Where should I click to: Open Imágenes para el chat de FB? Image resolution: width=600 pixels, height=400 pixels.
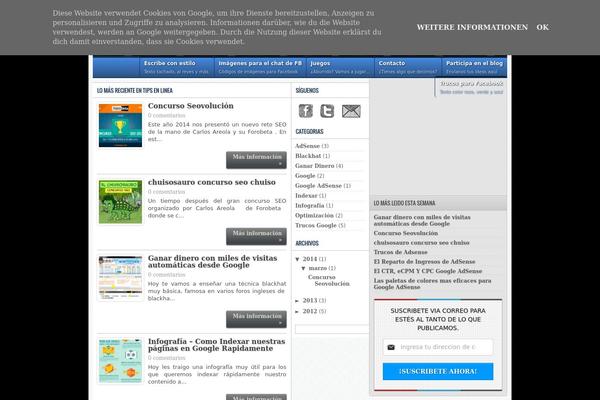[260, 67]
